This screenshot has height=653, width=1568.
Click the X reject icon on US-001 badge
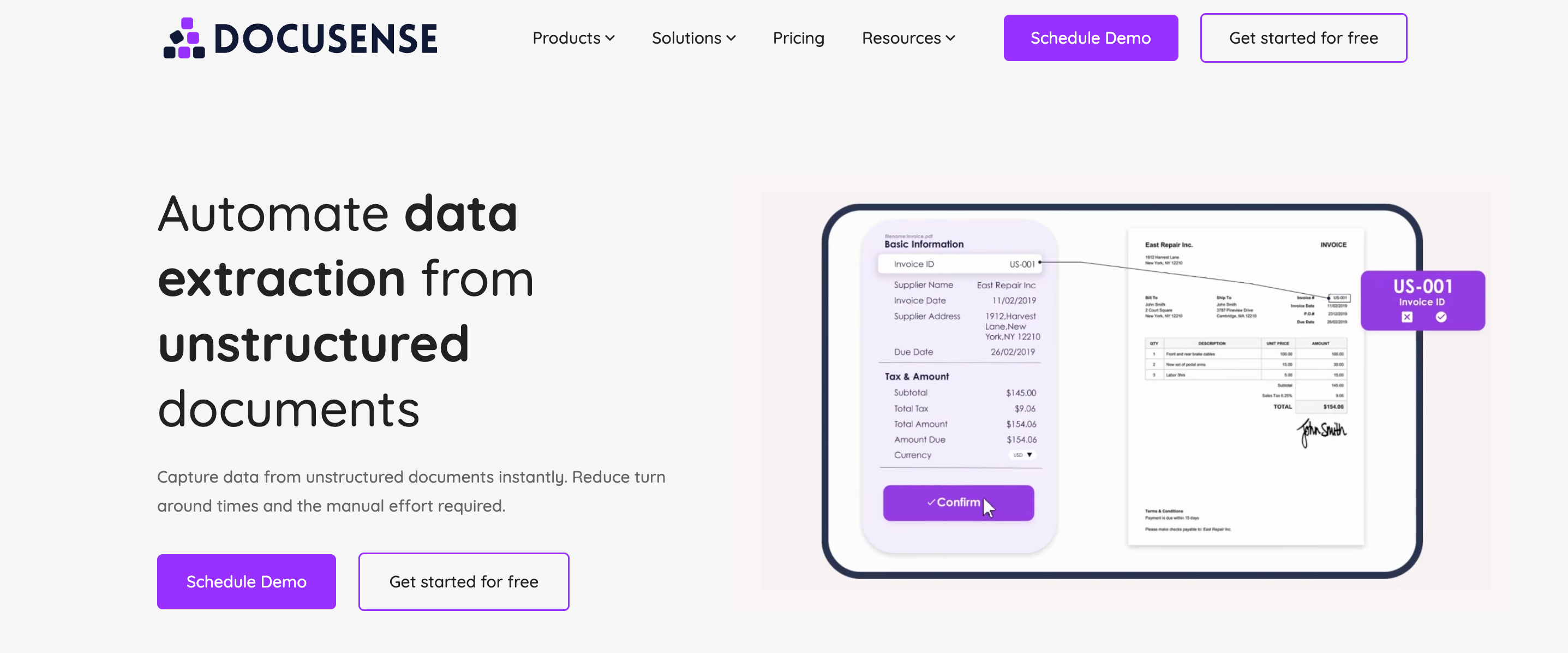pos(1407,317)
